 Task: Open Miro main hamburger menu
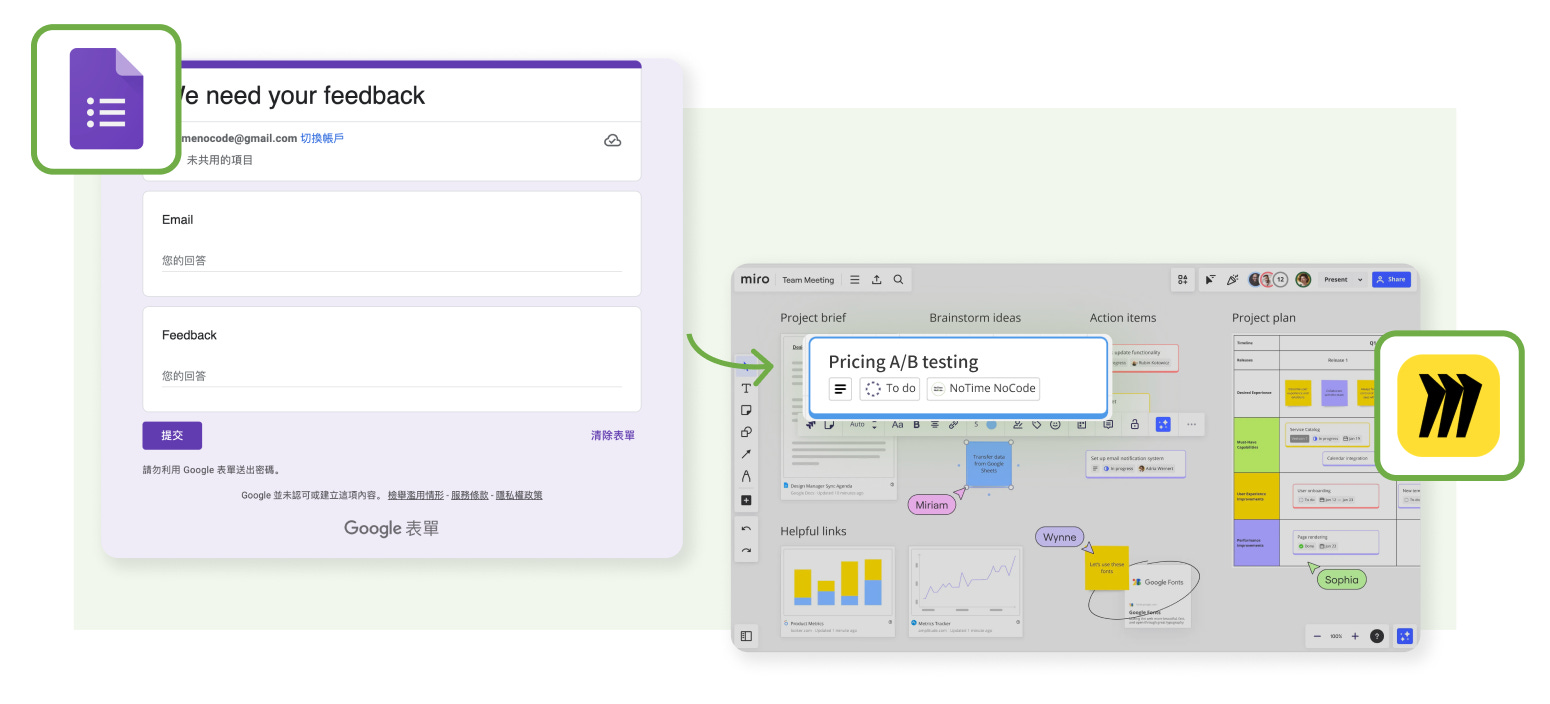click(854, 280)
